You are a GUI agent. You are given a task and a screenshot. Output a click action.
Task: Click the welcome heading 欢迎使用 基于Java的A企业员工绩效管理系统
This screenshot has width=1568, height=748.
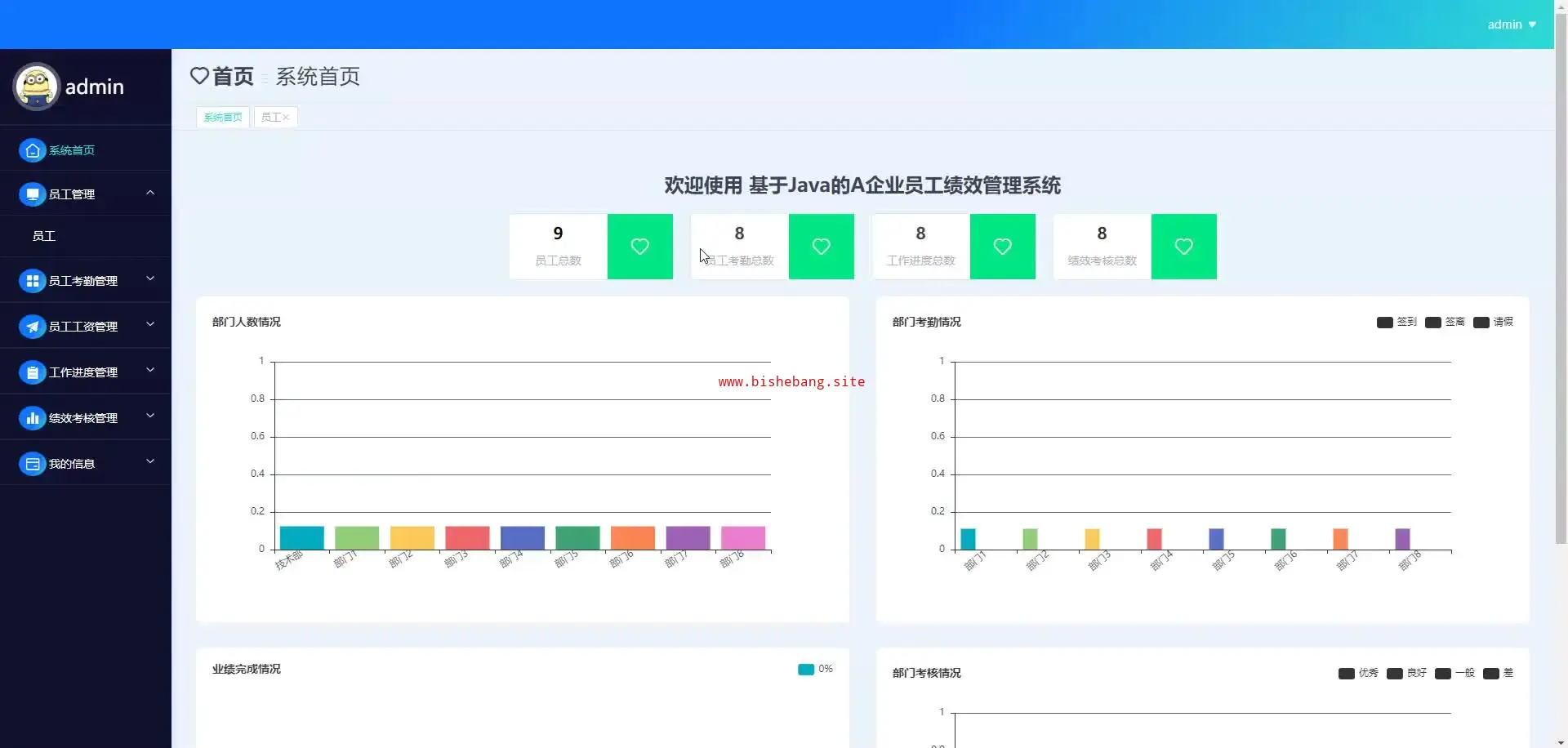[x=862, y=185]
